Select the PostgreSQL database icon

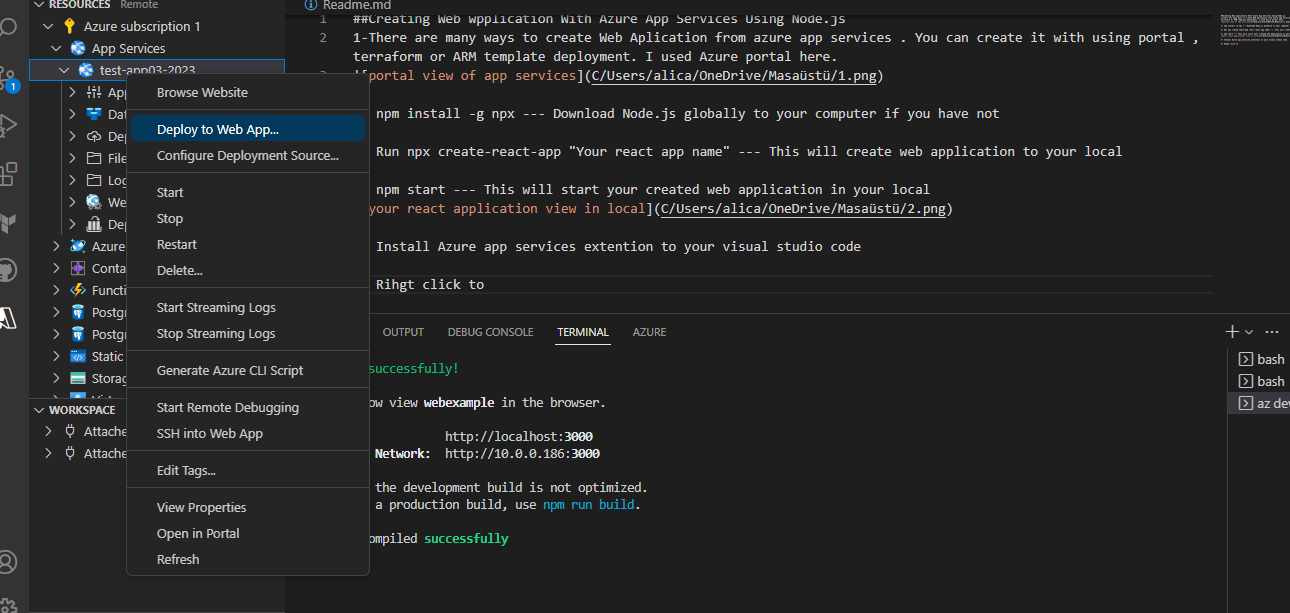coord(77,311)
